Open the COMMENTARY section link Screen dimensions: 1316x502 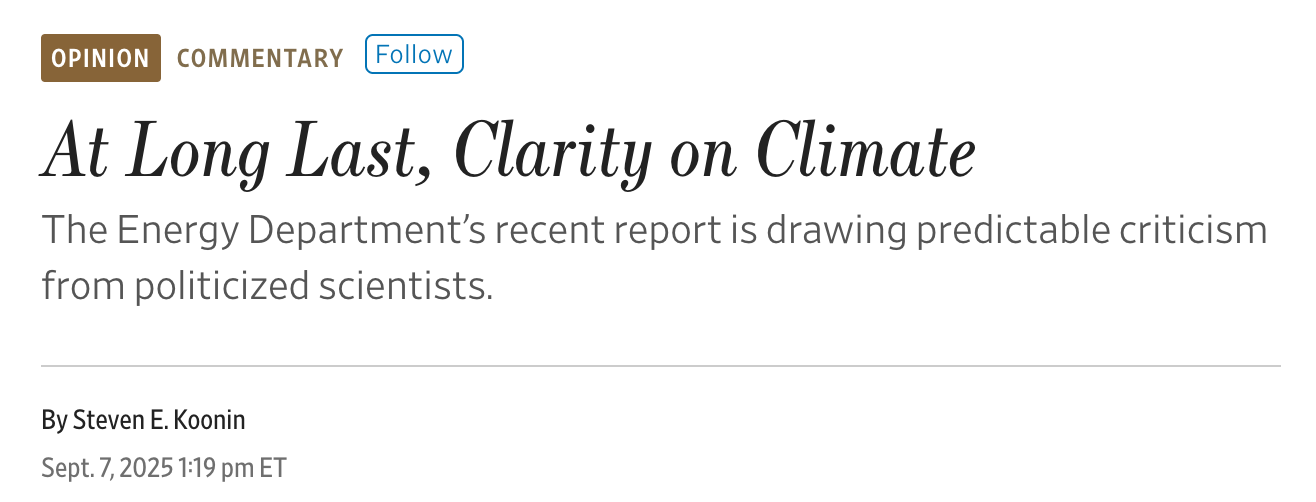click(x=260, y=58)
